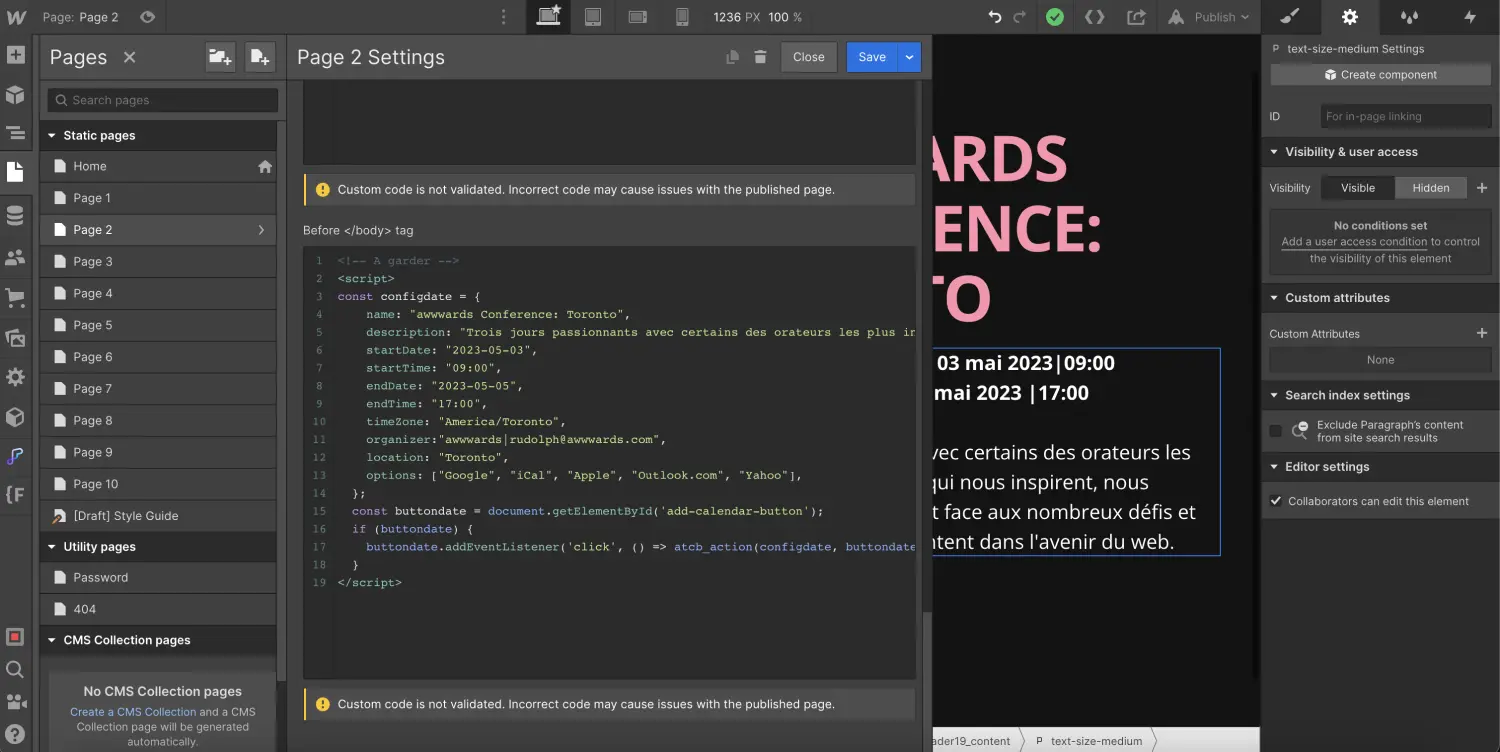
Task: Collapse the Search index settings section
Action: pyautogui.click(x=1274, y=395)
